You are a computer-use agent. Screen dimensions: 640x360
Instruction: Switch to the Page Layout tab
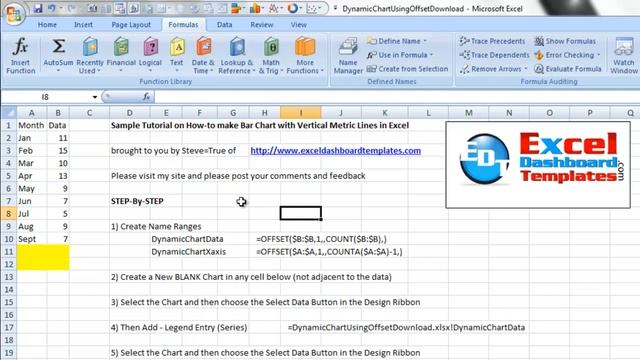131,25
